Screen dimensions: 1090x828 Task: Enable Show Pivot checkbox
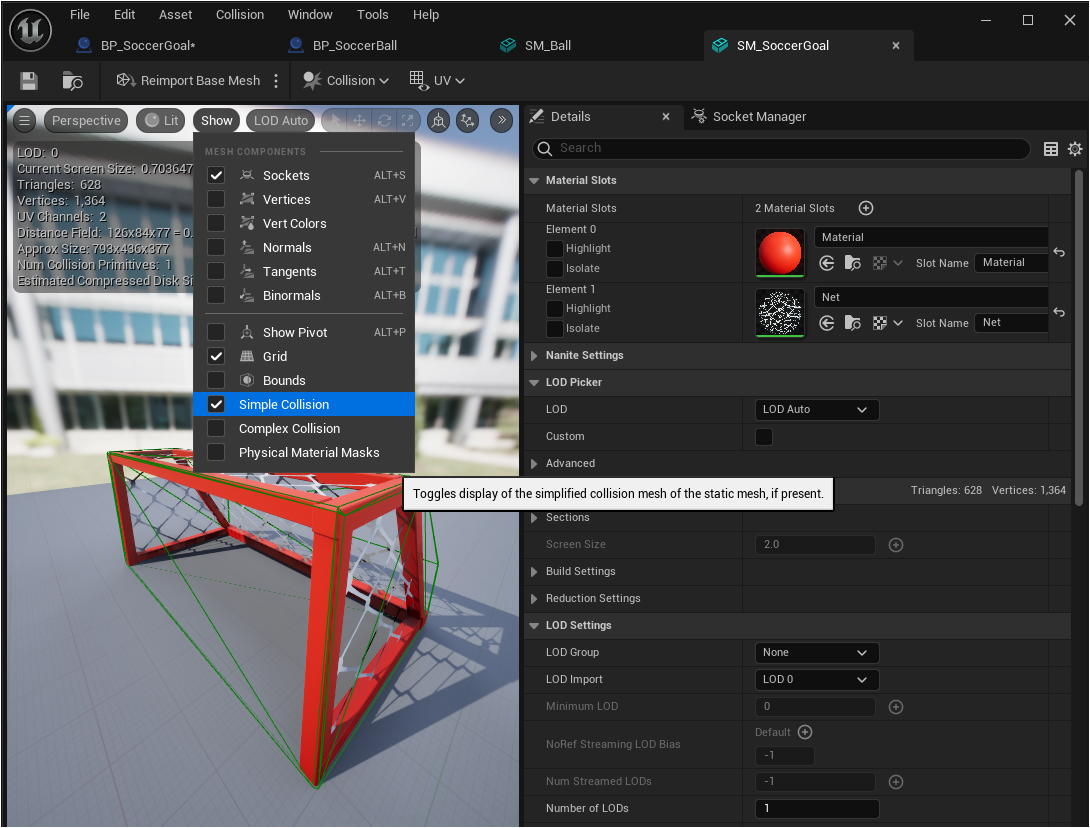point(216,332)
